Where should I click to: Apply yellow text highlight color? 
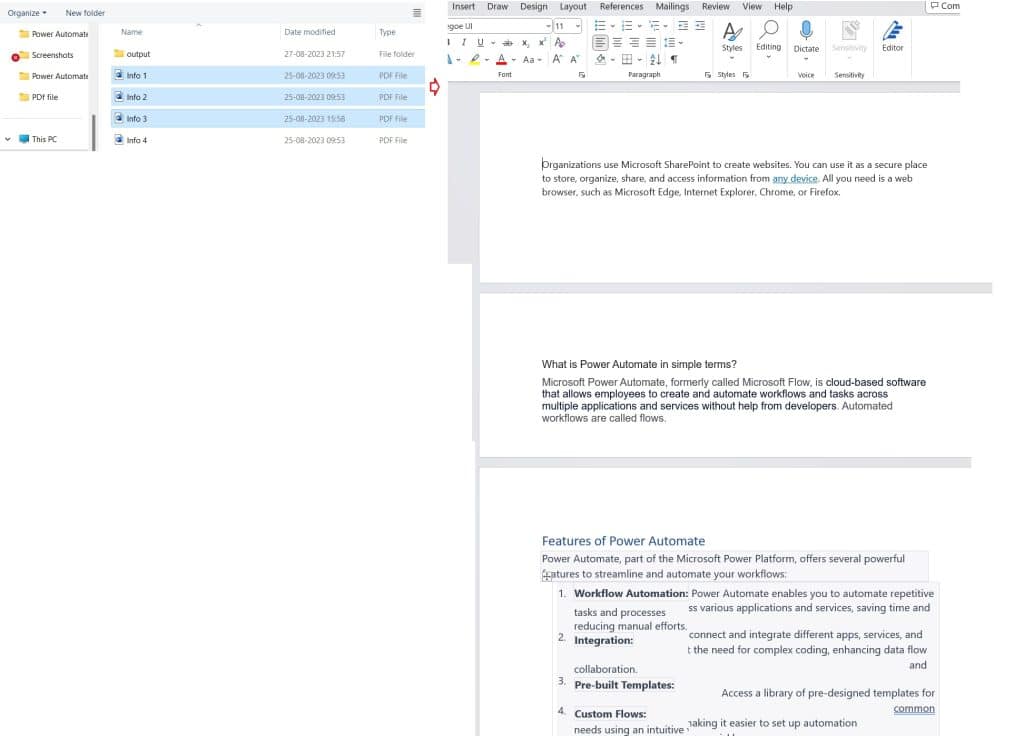coord(475,59)
